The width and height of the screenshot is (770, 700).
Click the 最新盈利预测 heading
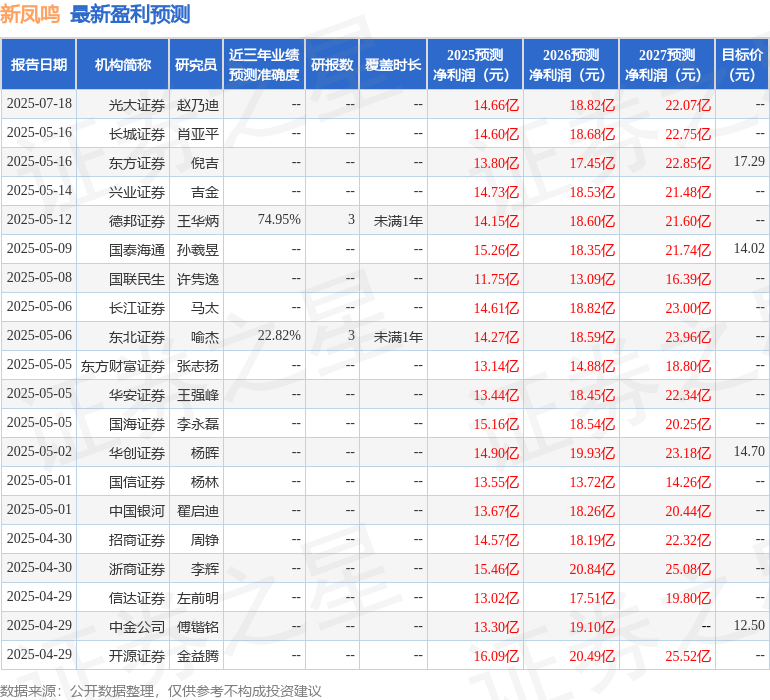[130, 14]
